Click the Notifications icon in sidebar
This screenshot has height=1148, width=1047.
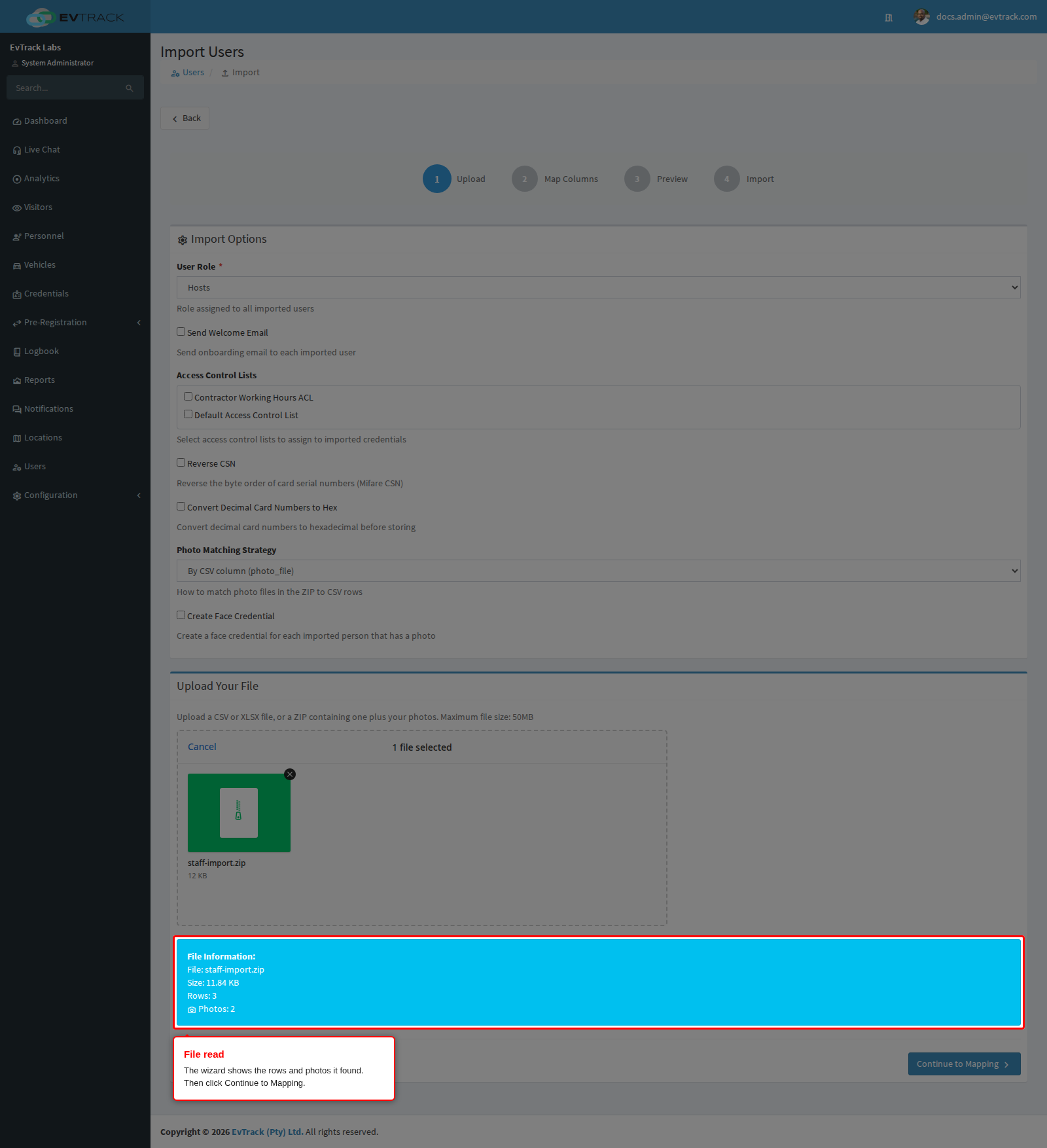pos(17,410)
